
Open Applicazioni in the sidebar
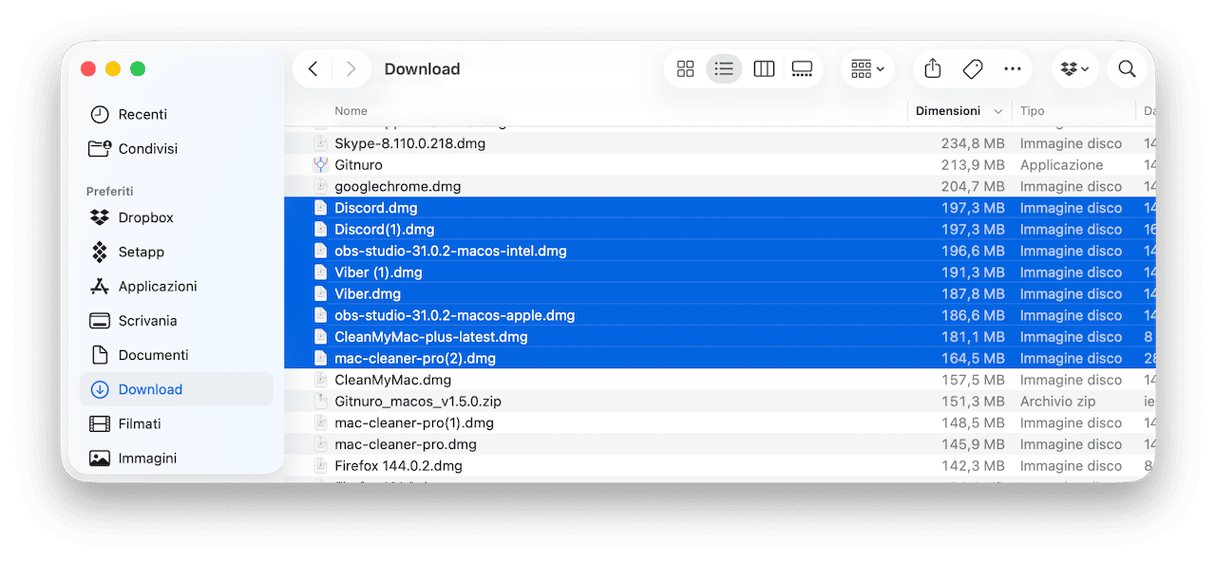(x=176, y=286)
